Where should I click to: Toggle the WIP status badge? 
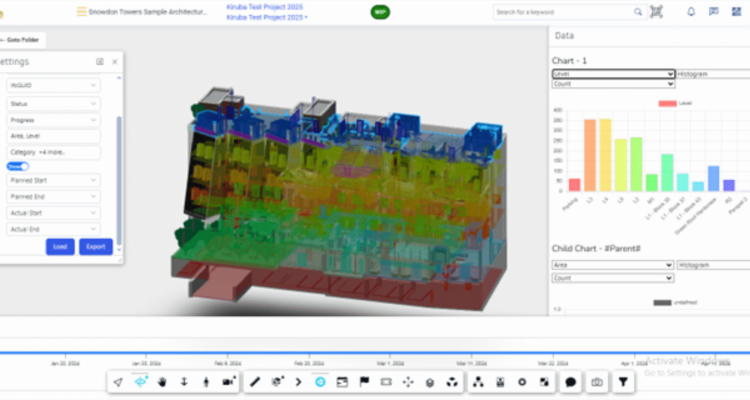coord(380,12)
